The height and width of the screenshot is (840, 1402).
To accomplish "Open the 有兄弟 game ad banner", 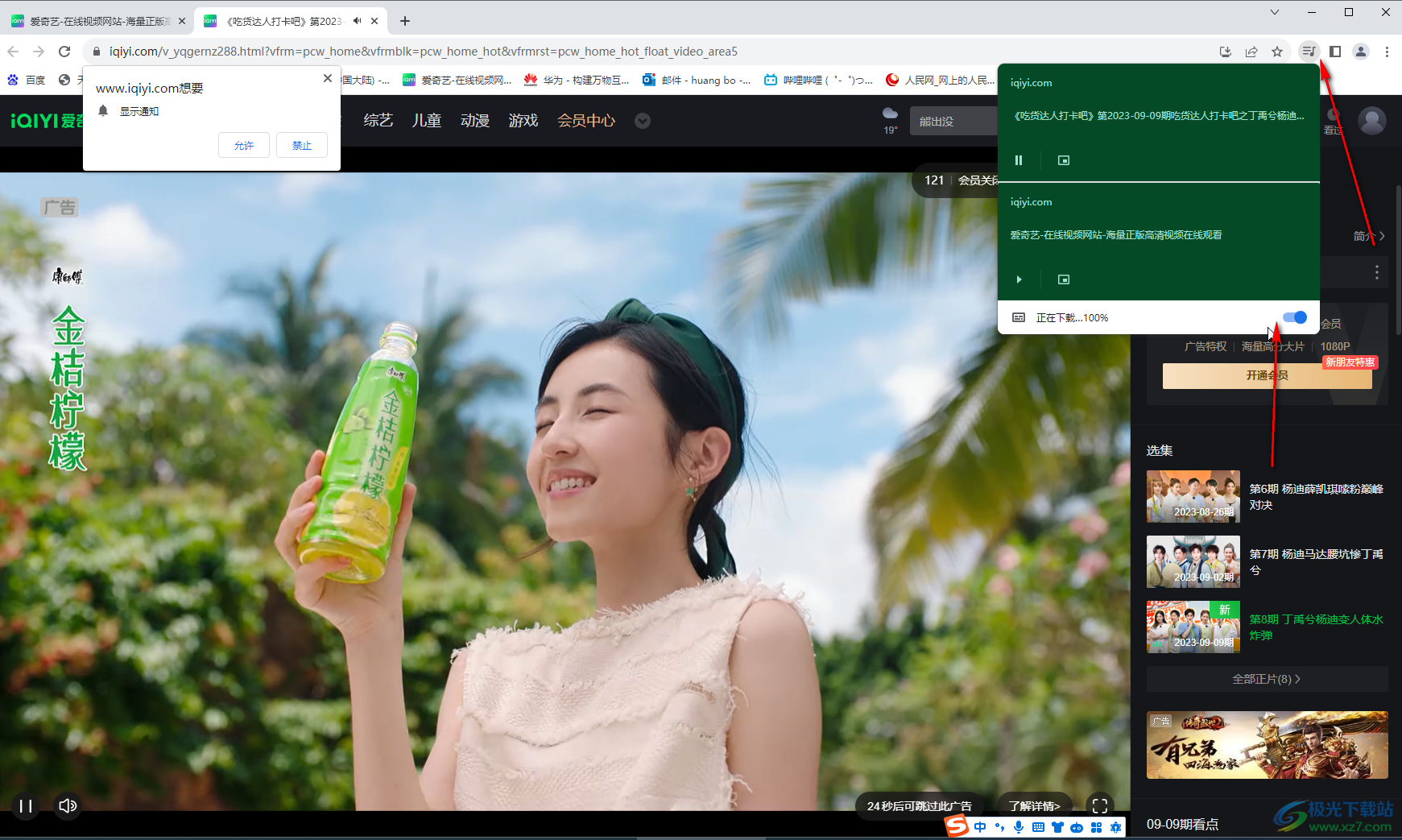I will tap(1267, 745).
